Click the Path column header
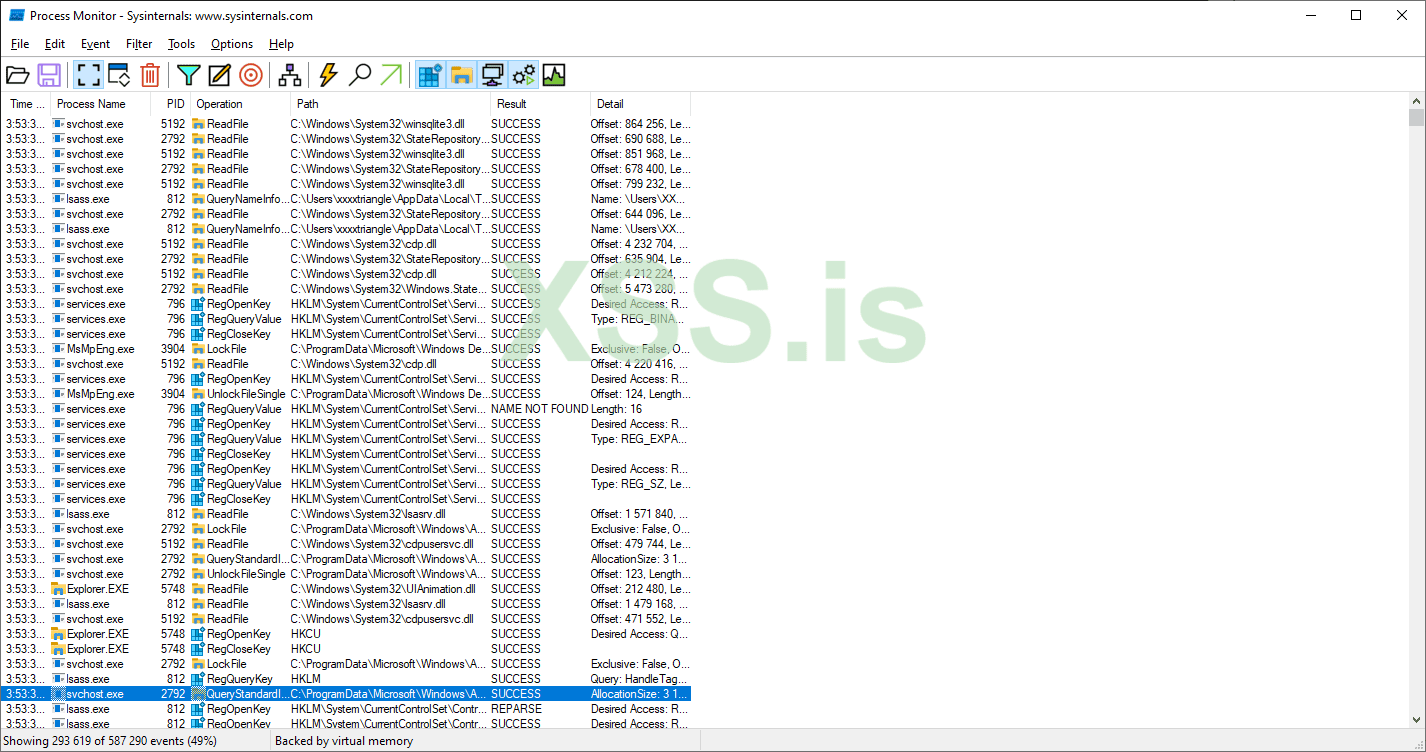This screenshot has height=752, width=1426. coord(390,104)
